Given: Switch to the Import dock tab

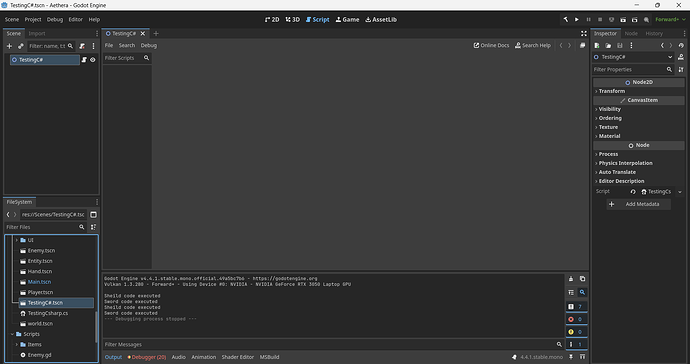Looking at the screenshot, I should pyautogui.click(x=37, y=33).
